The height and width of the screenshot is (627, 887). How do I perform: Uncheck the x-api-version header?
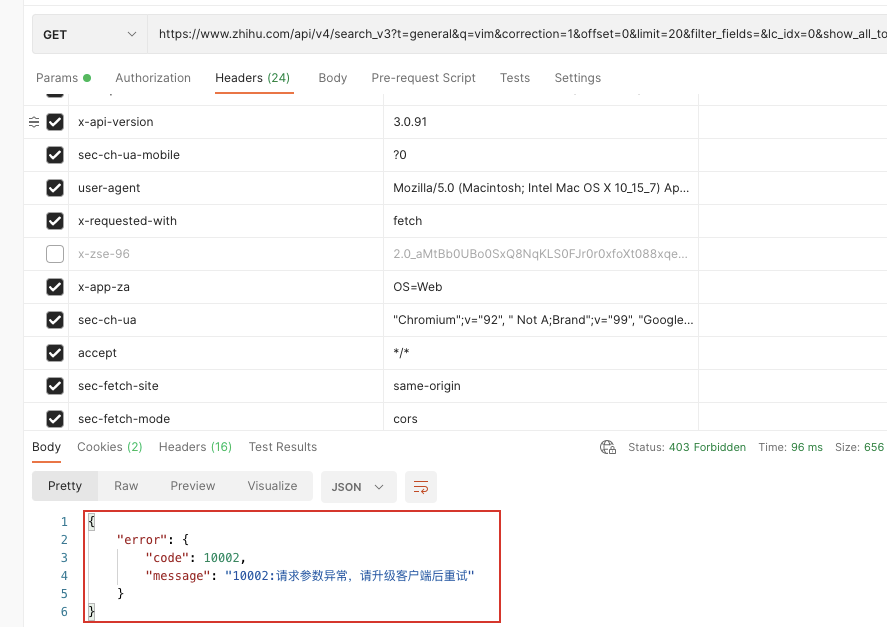55,122
